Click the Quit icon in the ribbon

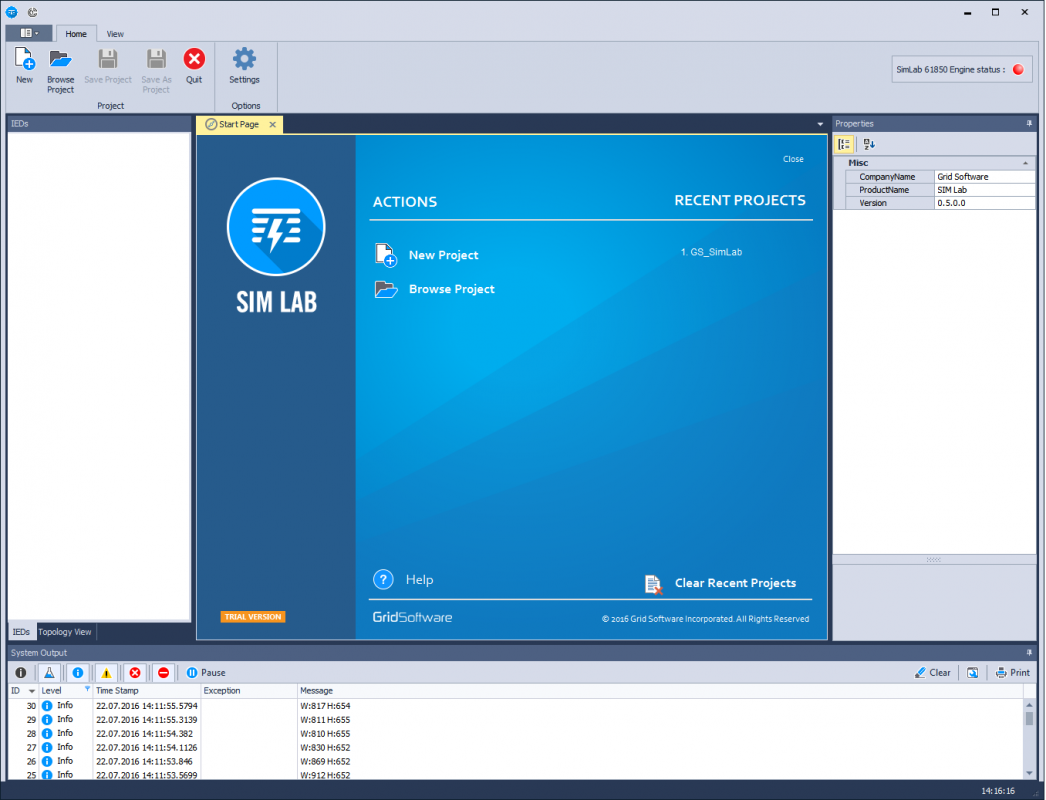[x=194, y=58]
